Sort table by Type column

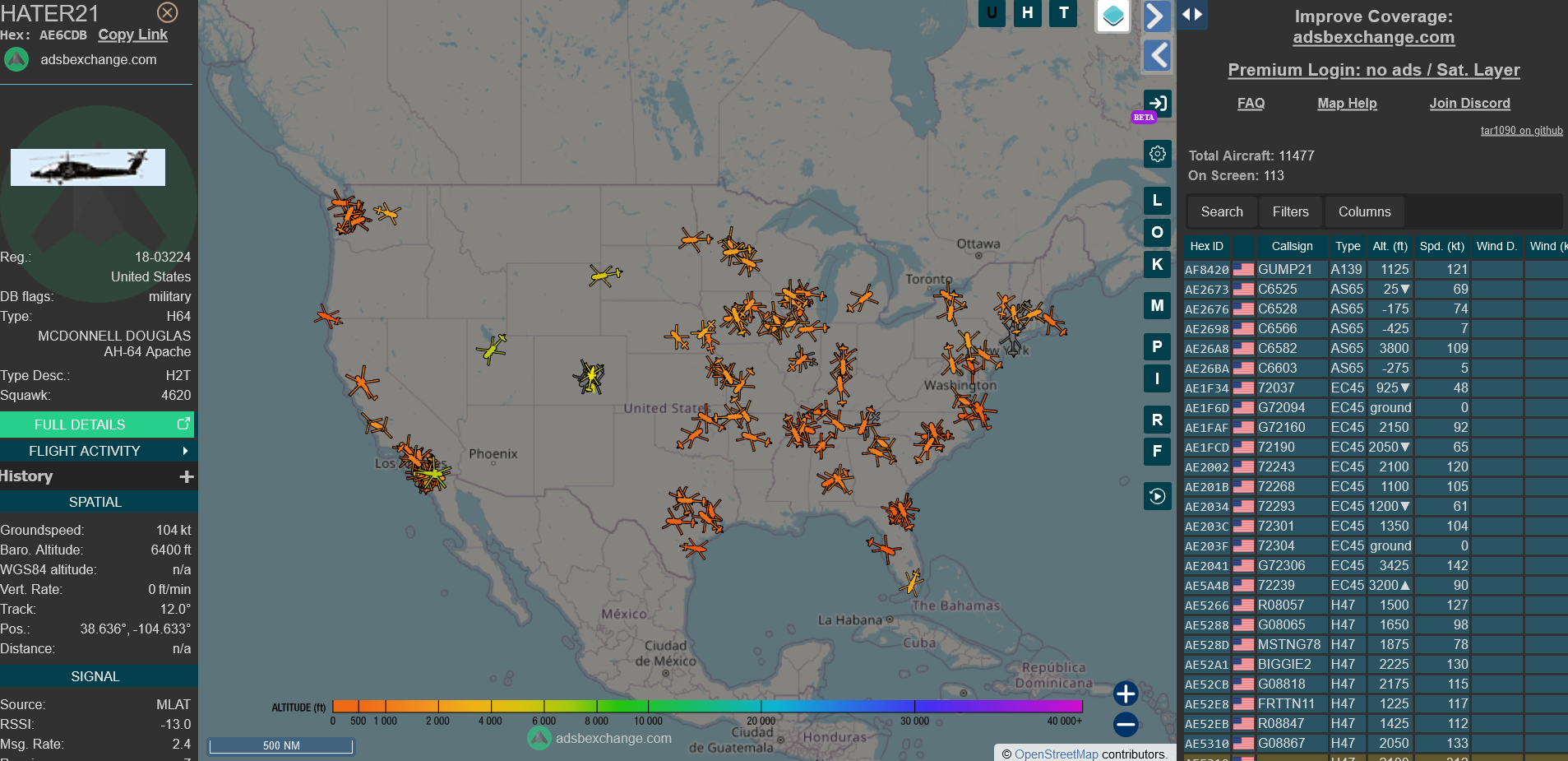1348,246
